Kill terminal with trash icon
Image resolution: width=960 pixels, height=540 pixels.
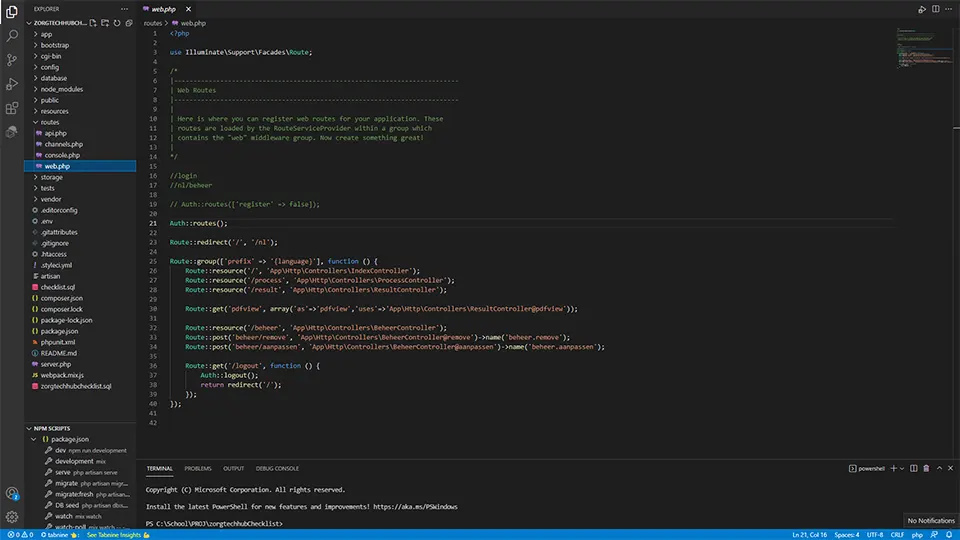tap(926, 468)
